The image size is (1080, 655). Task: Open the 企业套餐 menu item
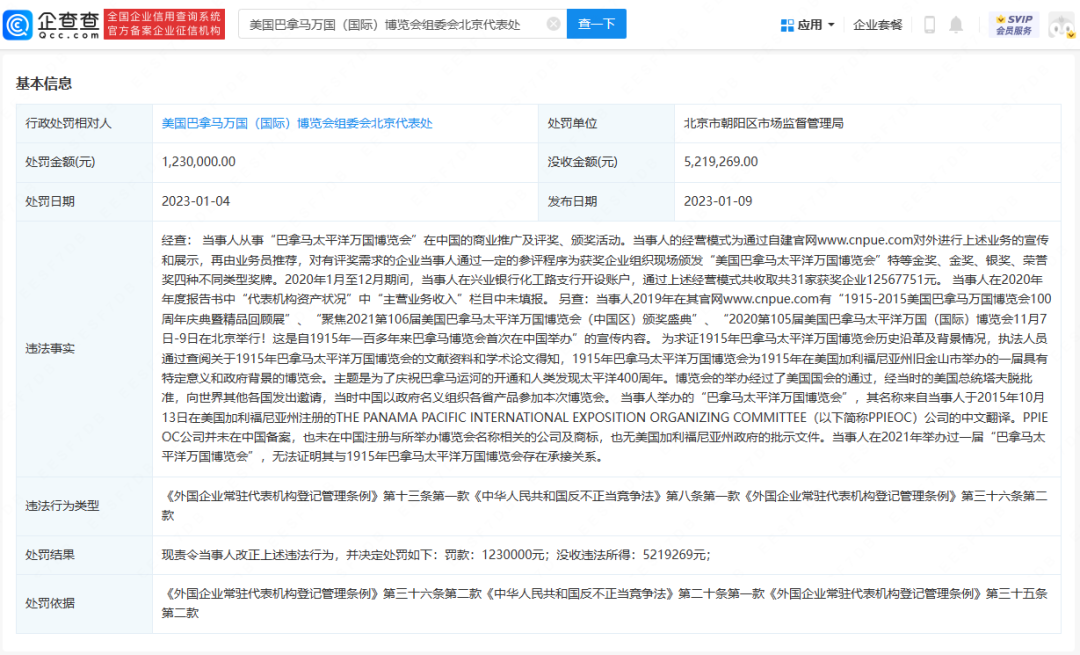coord(878,25)
